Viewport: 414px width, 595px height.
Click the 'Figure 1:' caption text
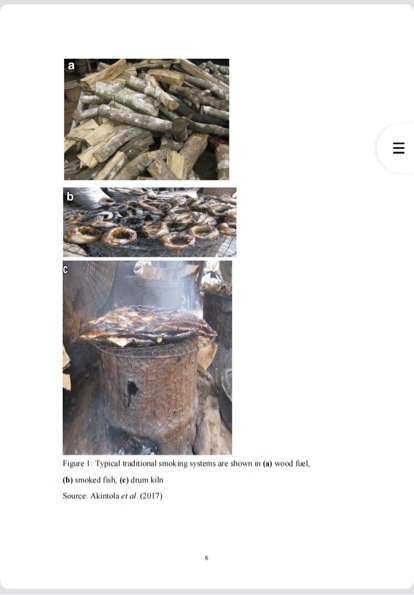pyautogui.click(x=77, y=464)
